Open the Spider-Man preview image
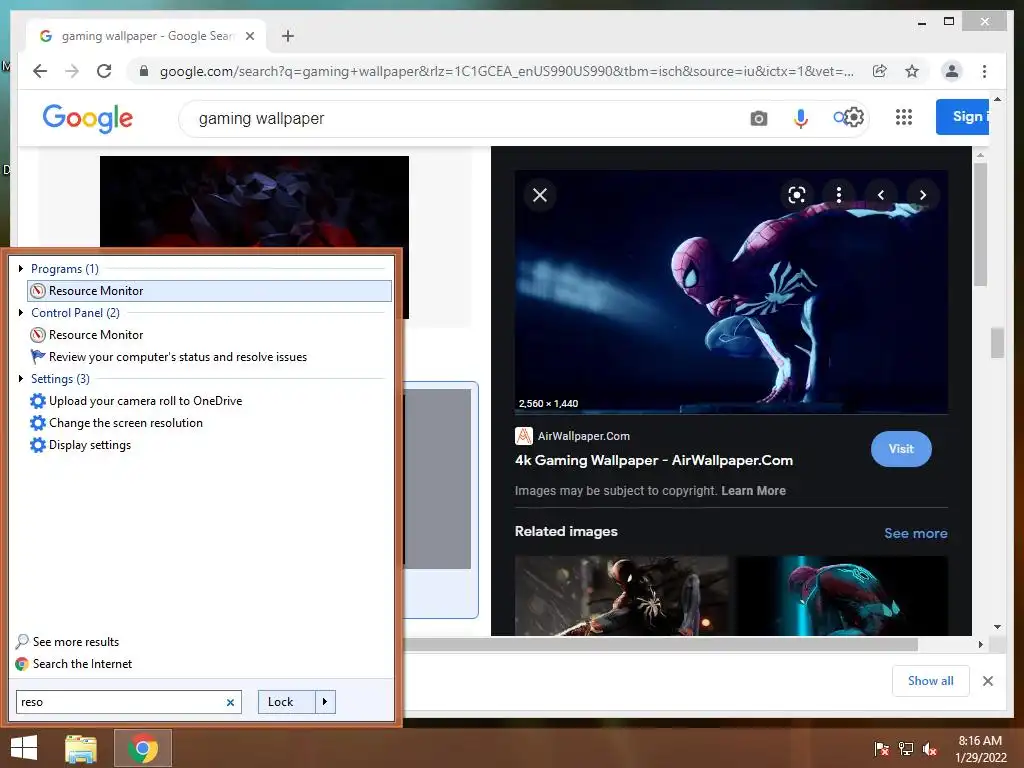1024x768 pixels. 731,292
